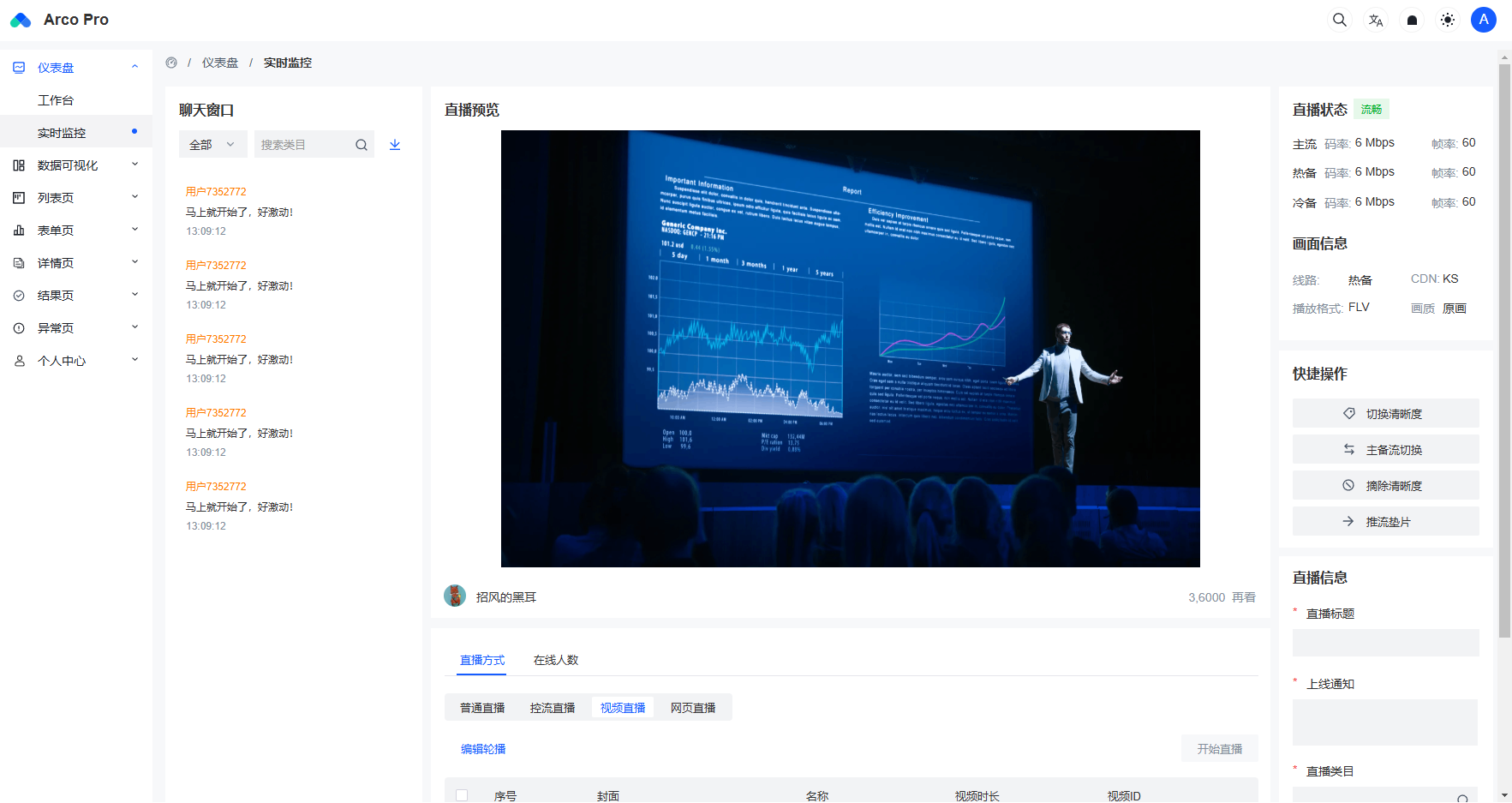Screen dimensions: 1512x803
Task: Select the table header checkbox
Action: (x=462, y=795)
